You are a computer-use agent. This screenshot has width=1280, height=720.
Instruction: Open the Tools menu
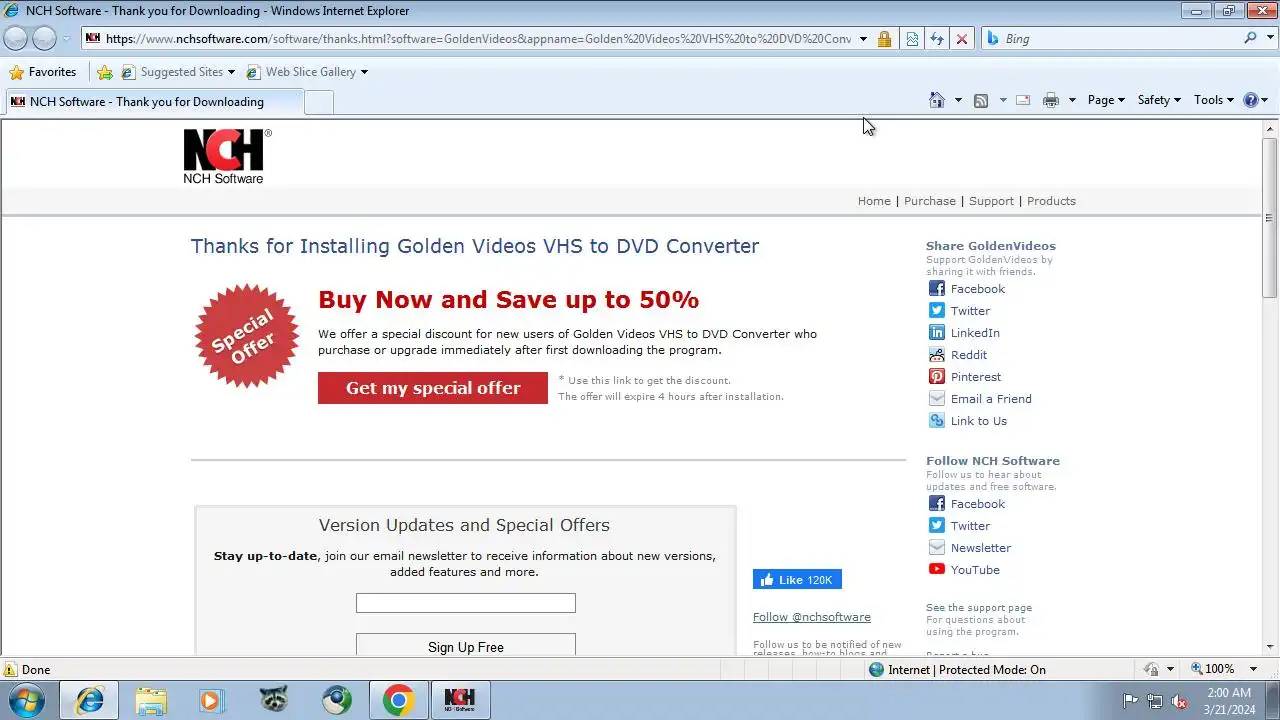1214,100
